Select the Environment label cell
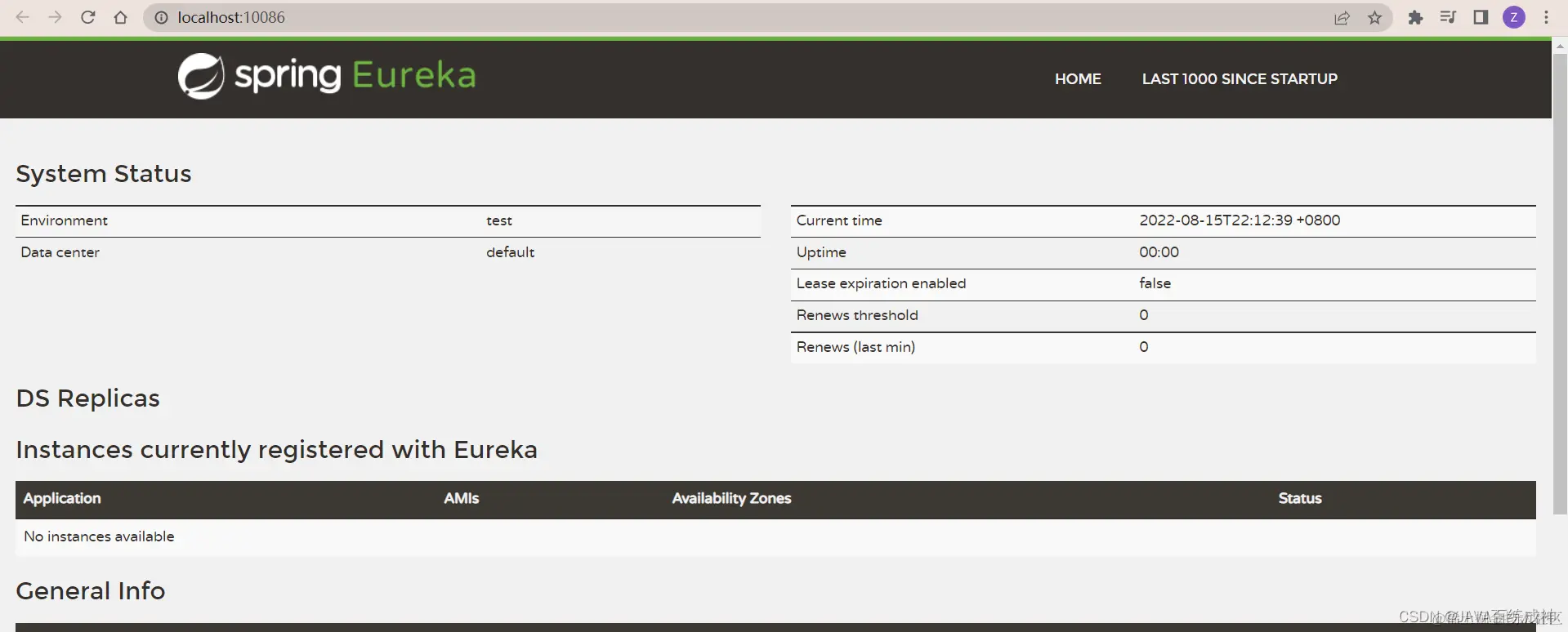This screenshot has width=1568, height=632. [64, 220]
